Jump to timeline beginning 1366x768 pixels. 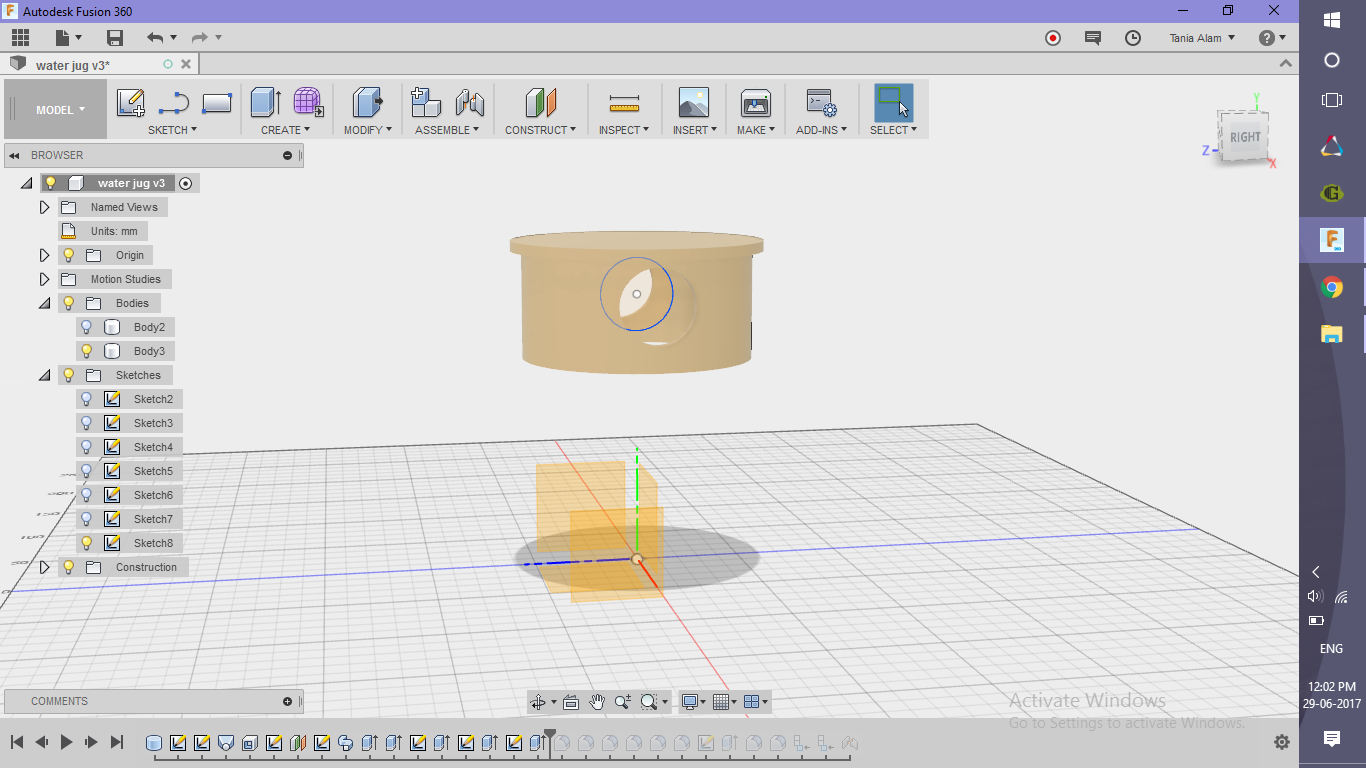[17, 742]
